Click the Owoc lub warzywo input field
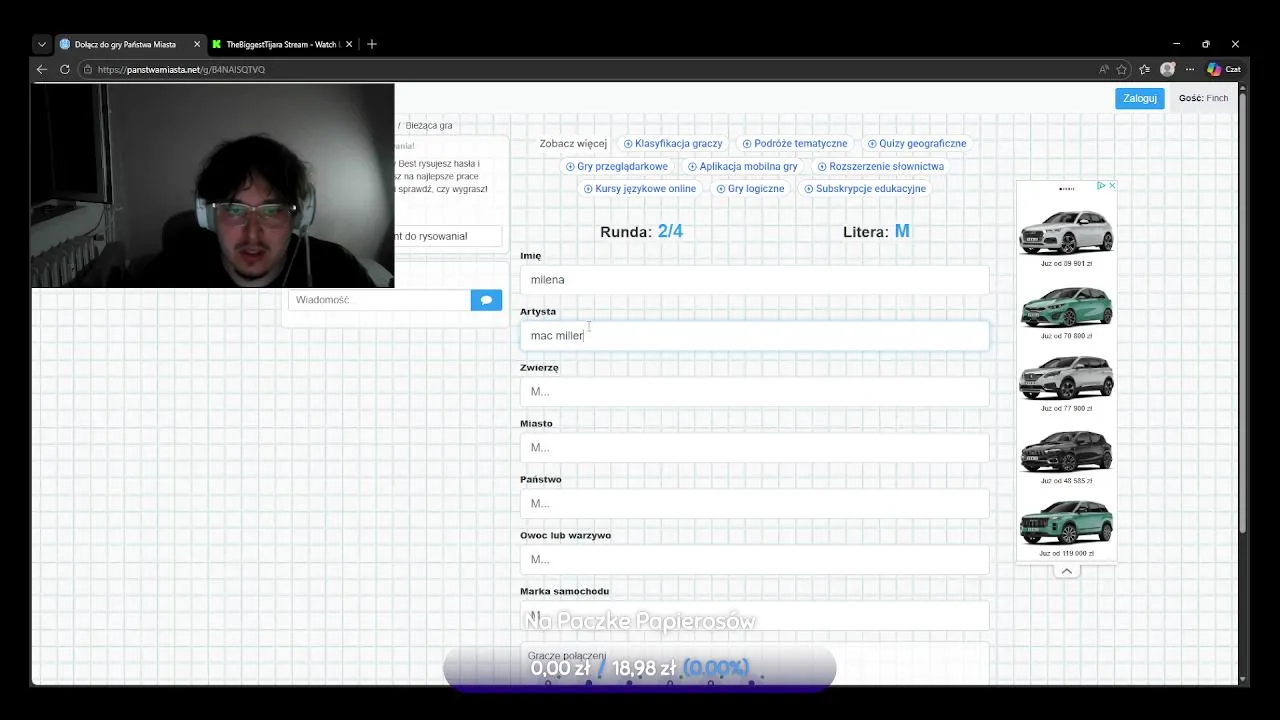The height and width of the screenshot is (720, 1280). (754, 559)
